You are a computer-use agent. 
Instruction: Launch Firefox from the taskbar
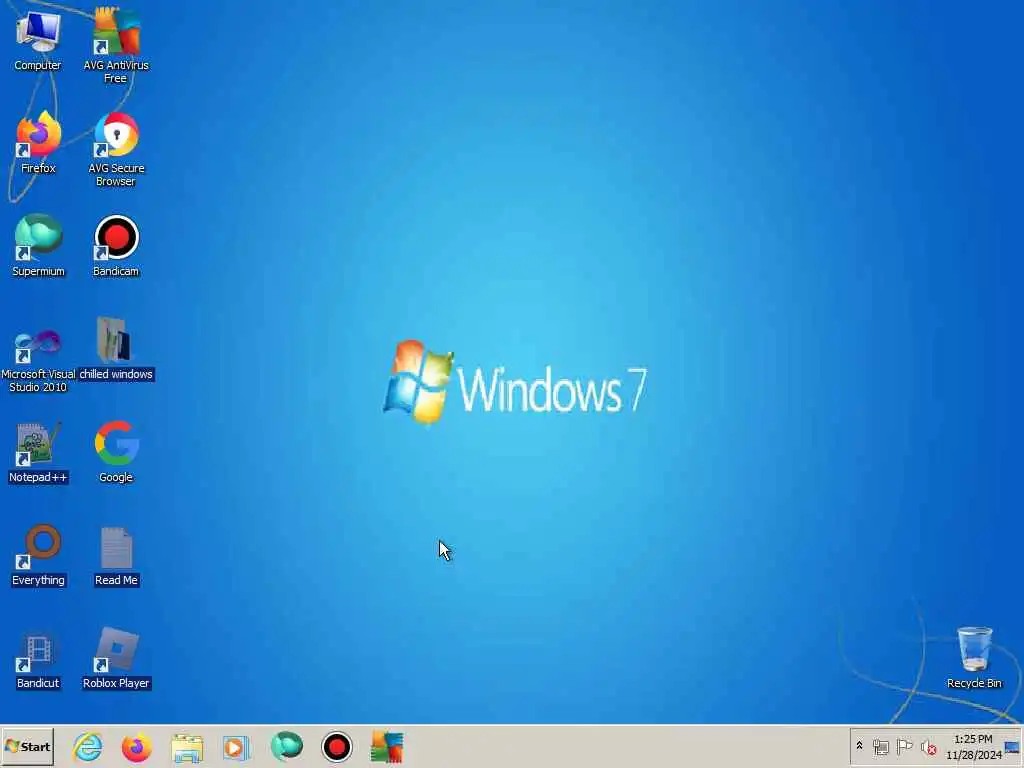136,747
